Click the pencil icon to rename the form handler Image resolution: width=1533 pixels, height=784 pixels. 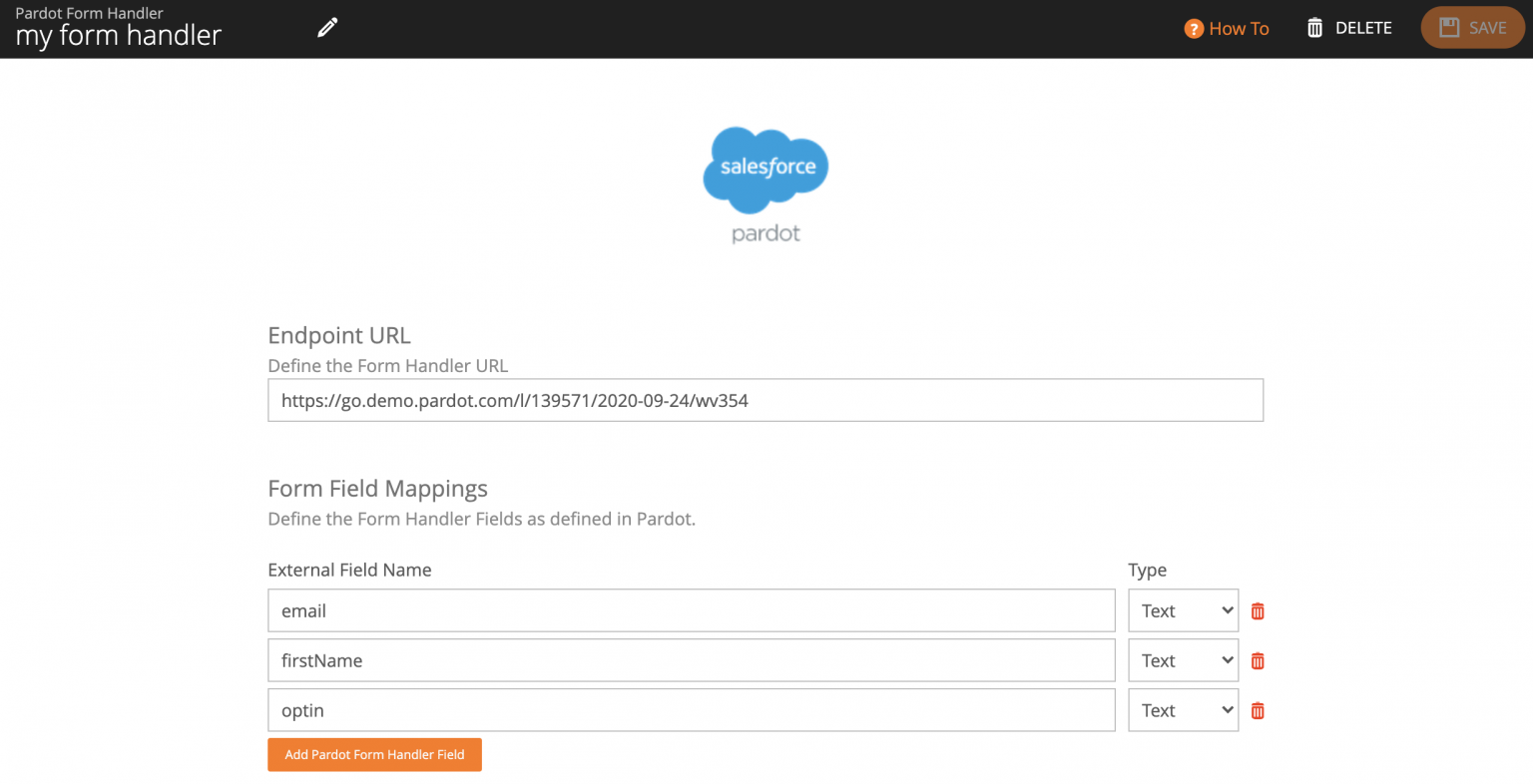(x=326, y=27)
